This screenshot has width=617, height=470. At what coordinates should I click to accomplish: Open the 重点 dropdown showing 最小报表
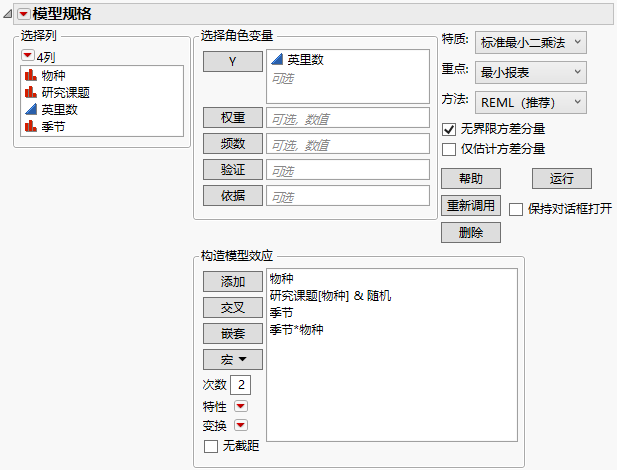tap(531, 72)
